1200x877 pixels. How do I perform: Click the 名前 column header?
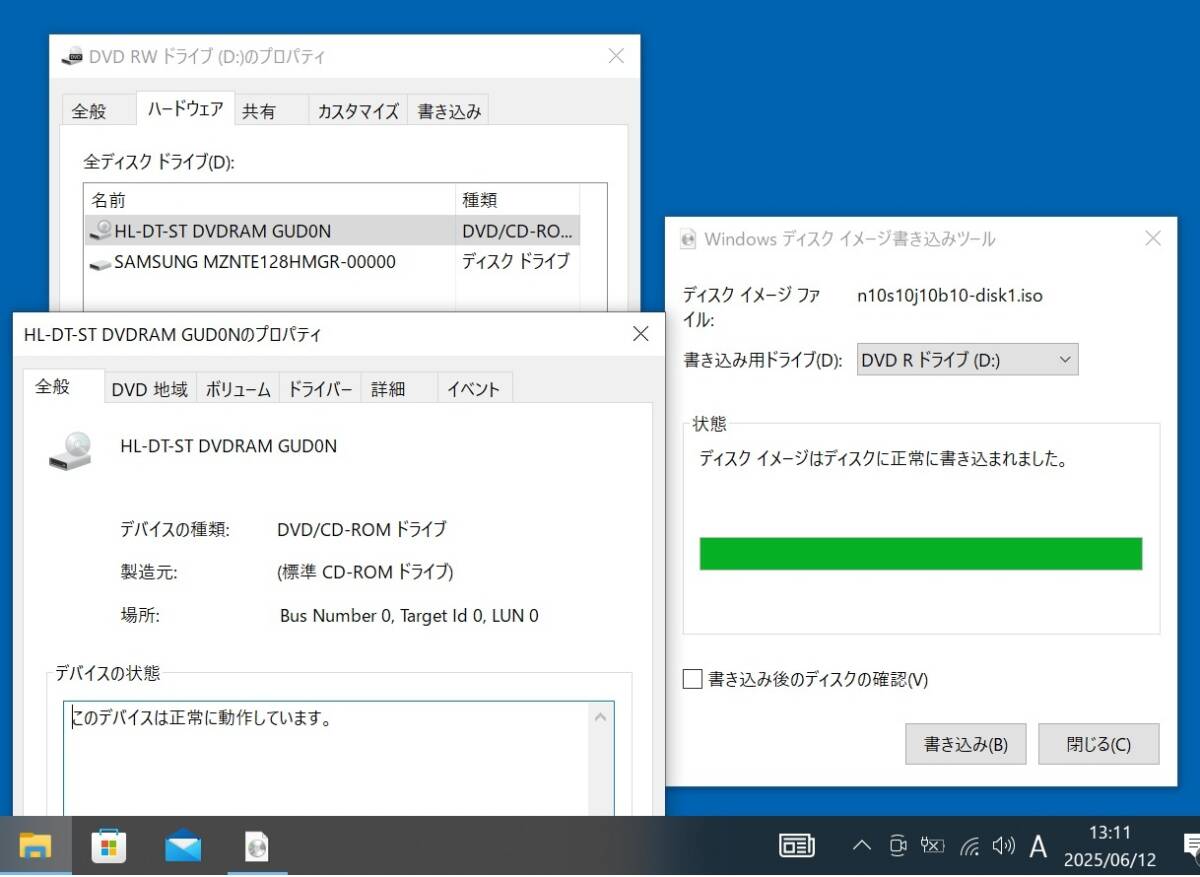click(x=270, y=200)
